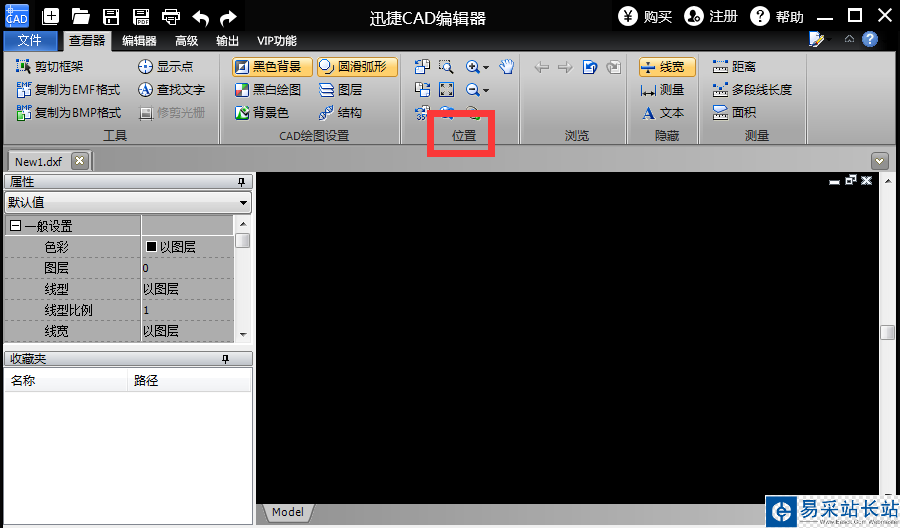This screenshot has width=900, height=528.
Task: Select the New1.dxf document tab
Action: (x=38, y=161)
